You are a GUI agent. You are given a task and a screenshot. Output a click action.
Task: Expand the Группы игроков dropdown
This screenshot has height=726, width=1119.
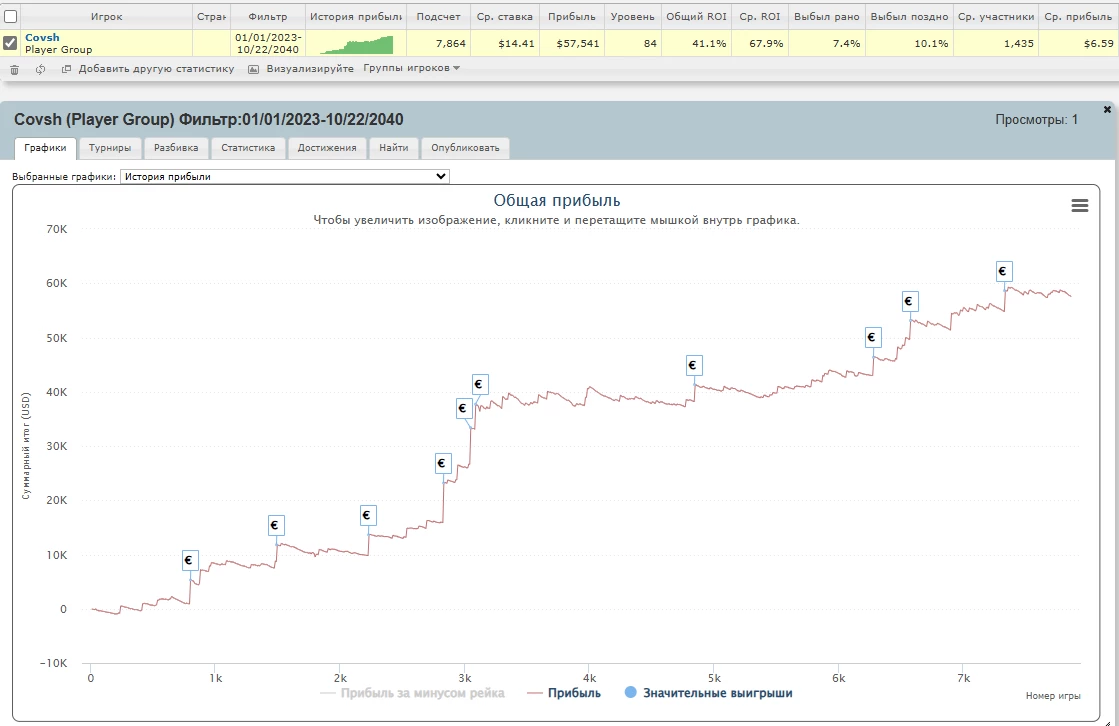pos(411,68)
